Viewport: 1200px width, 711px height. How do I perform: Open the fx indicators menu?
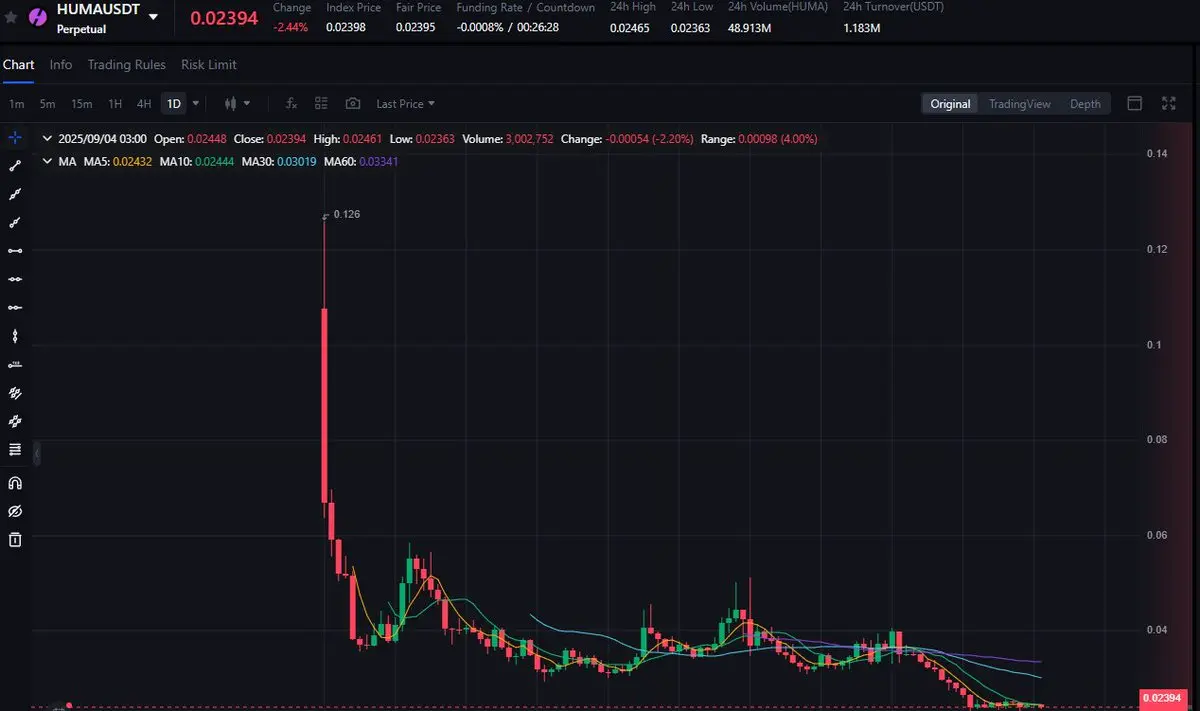click(291, 103)
